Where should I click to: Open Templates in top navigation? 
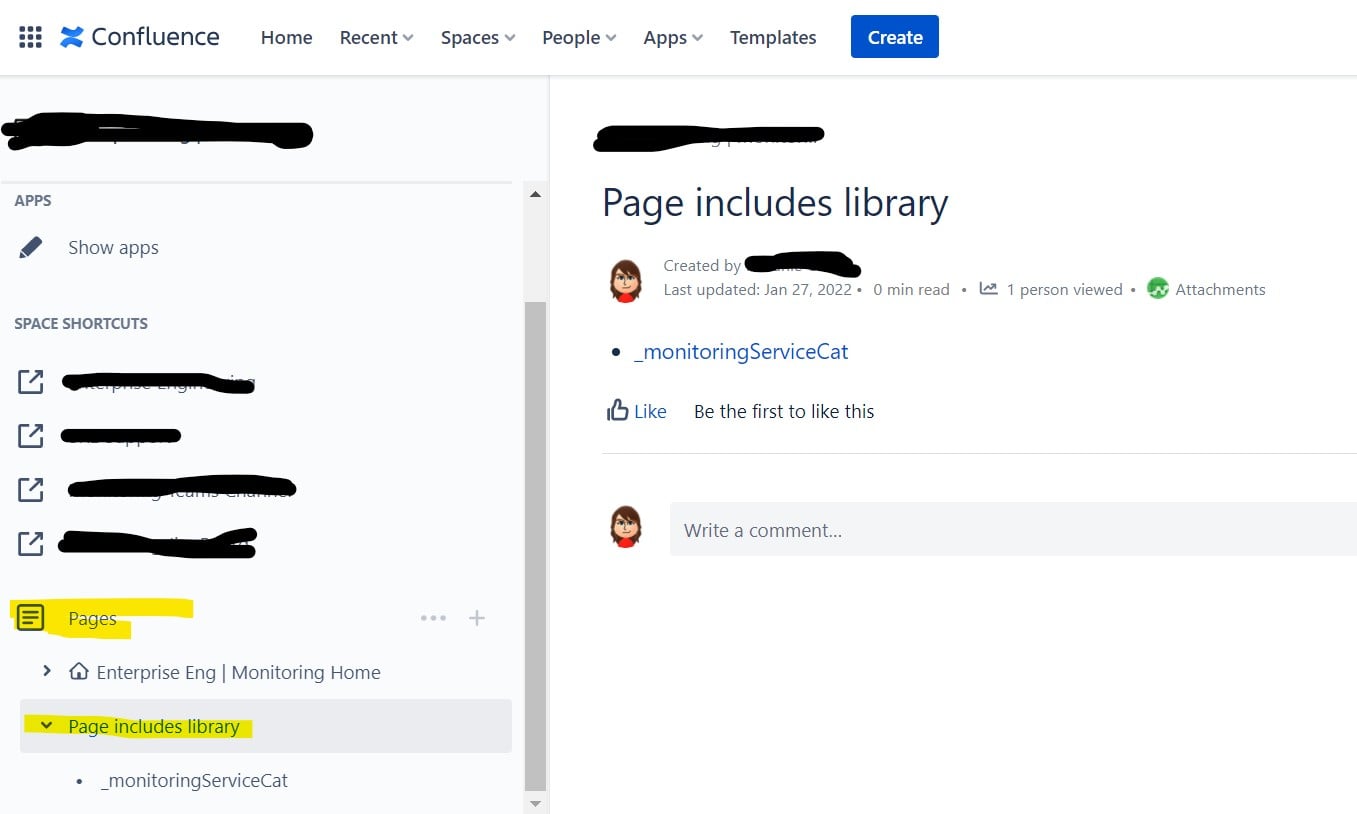pyautogui.click(x=773, y=37)
